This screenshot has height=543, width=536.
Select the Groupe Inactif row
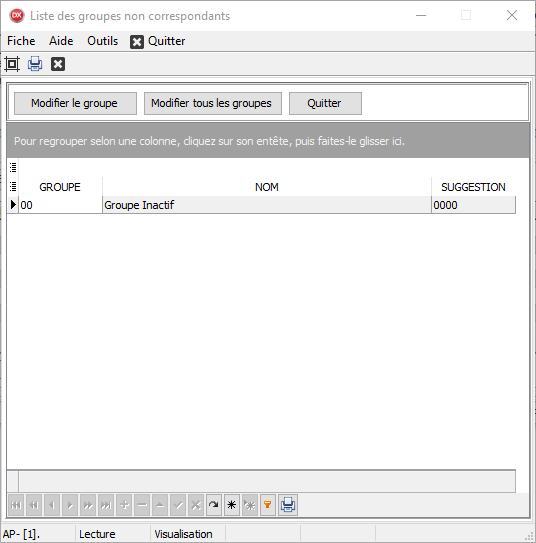[267, 205]
